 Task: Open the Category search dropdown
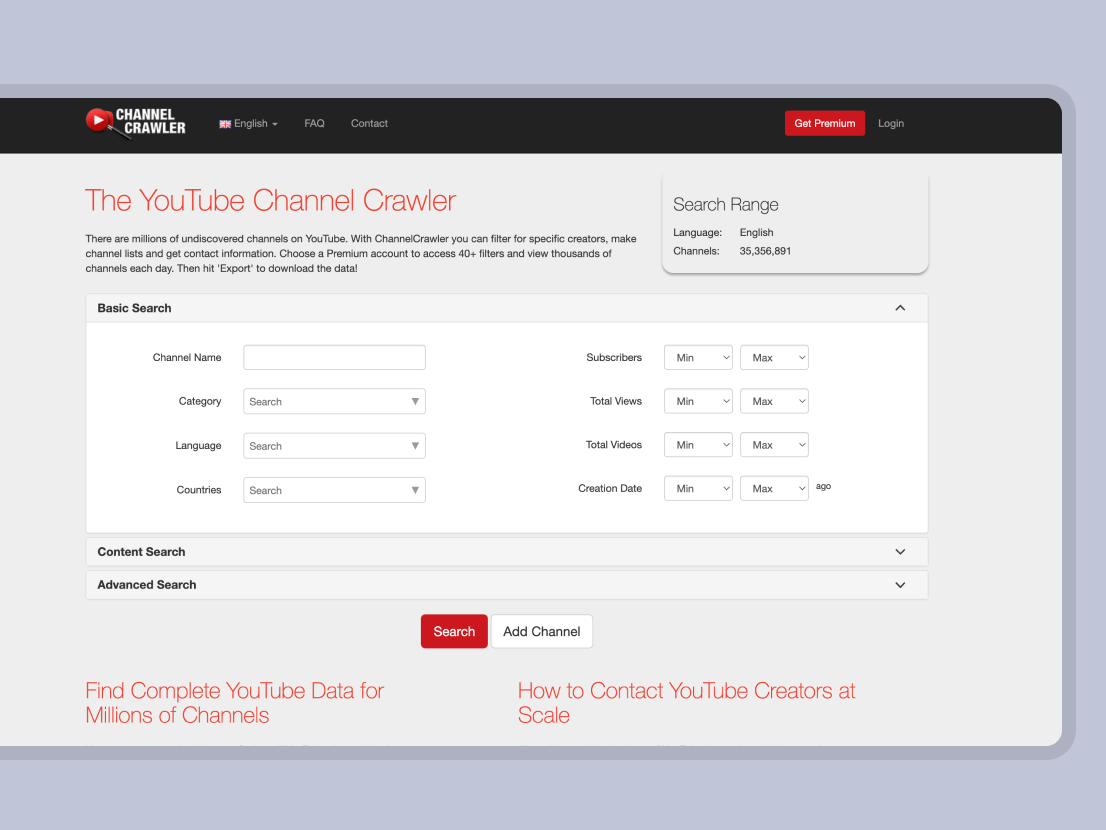(334, 401)
